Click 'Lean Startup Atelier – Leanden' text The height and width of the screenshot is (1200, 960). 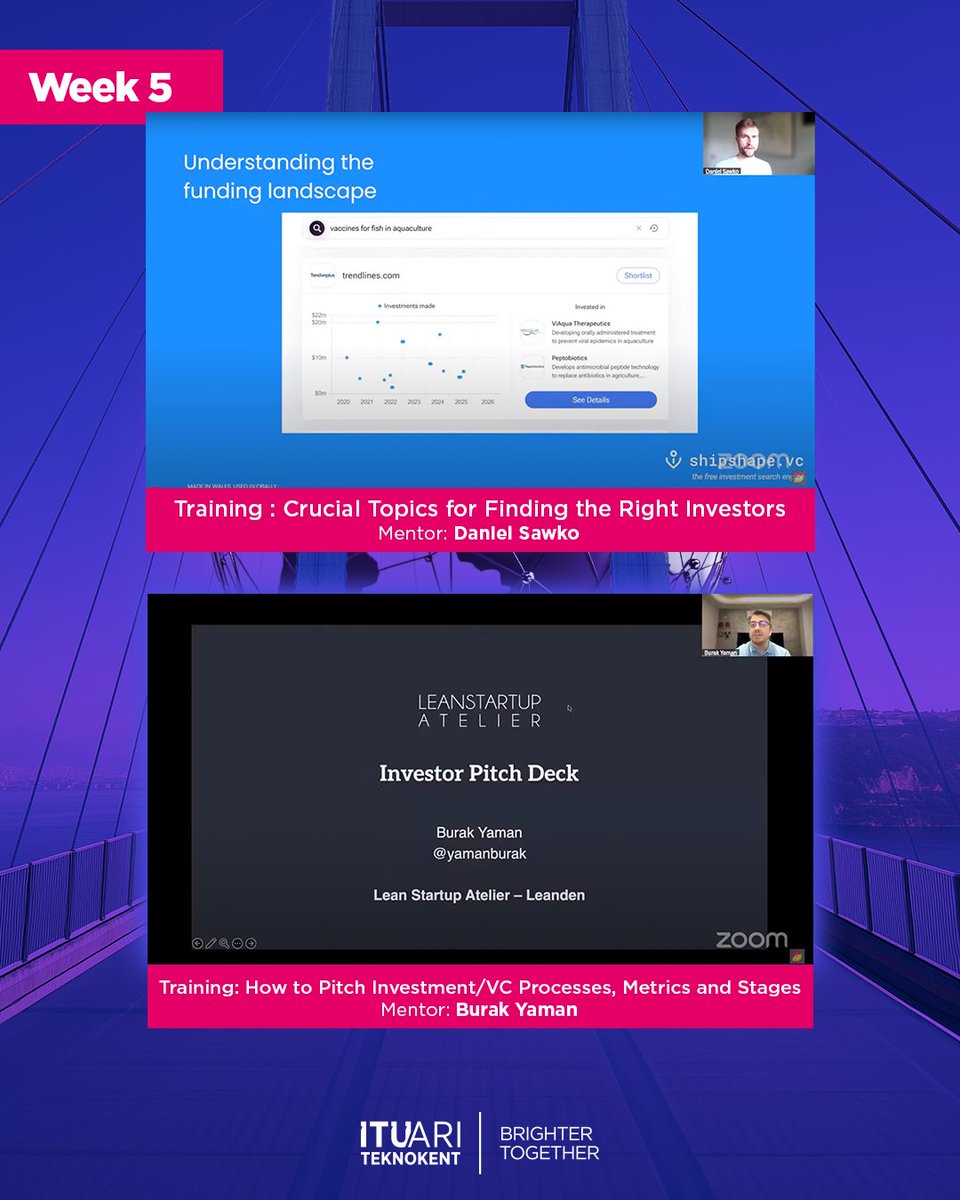[479, 895]
